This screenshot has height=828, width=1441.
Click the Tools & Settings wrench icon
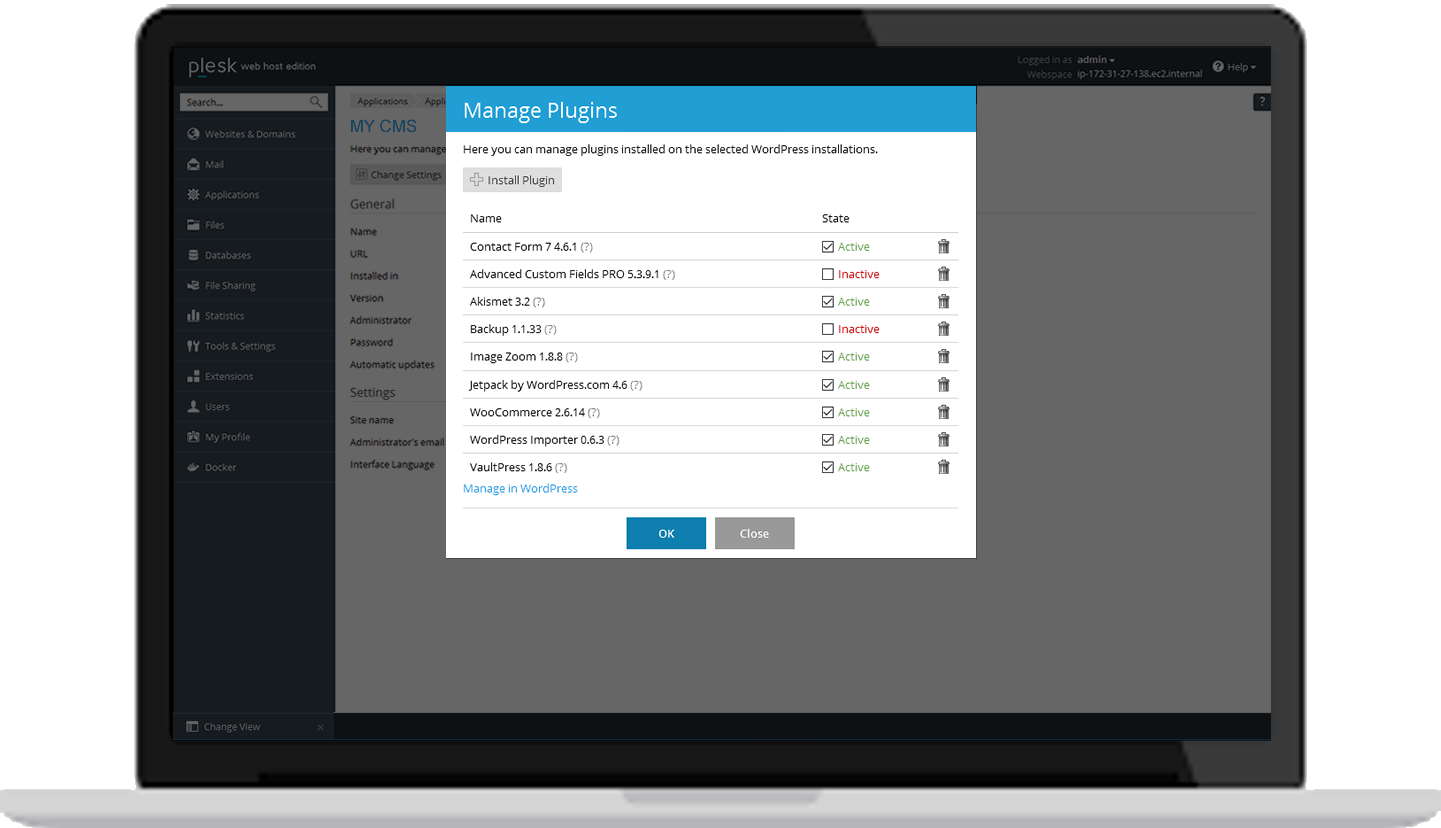point(193,346)
